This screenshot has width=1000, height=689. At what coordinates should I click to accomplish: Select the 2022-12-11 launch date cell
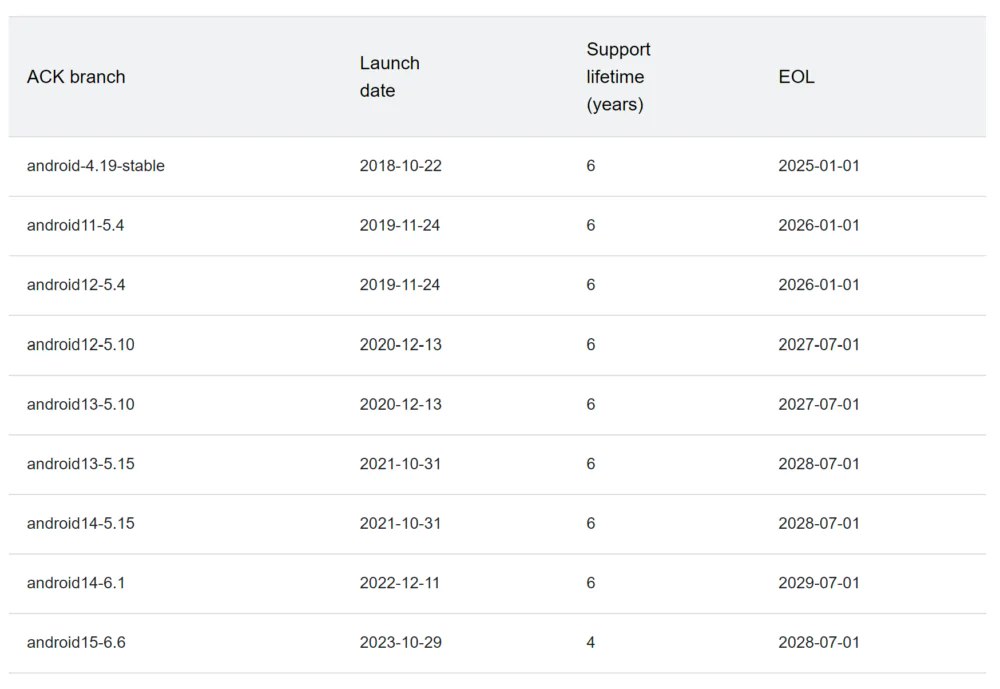(x=400, y=583)
